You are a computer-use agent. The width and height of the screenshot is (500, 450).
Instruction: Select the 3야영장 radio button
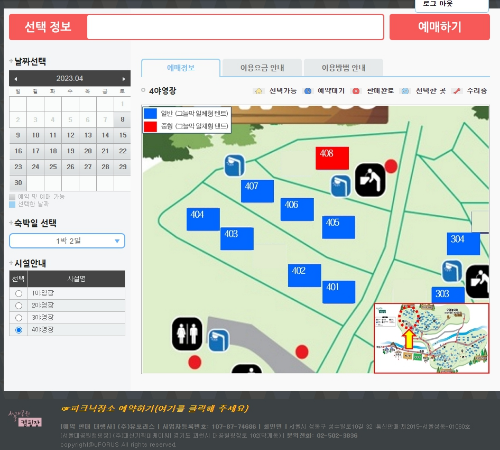pyautogui.click(x=19, y=318)
